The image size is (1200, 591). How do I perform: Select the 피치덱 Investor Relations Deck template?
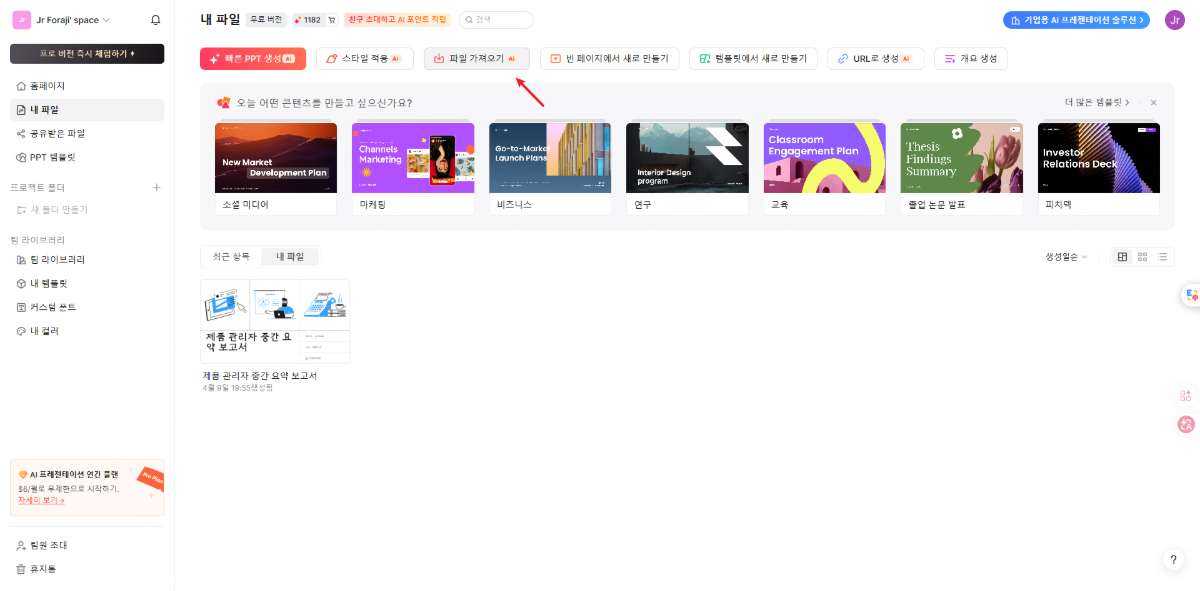[1099, 158]
